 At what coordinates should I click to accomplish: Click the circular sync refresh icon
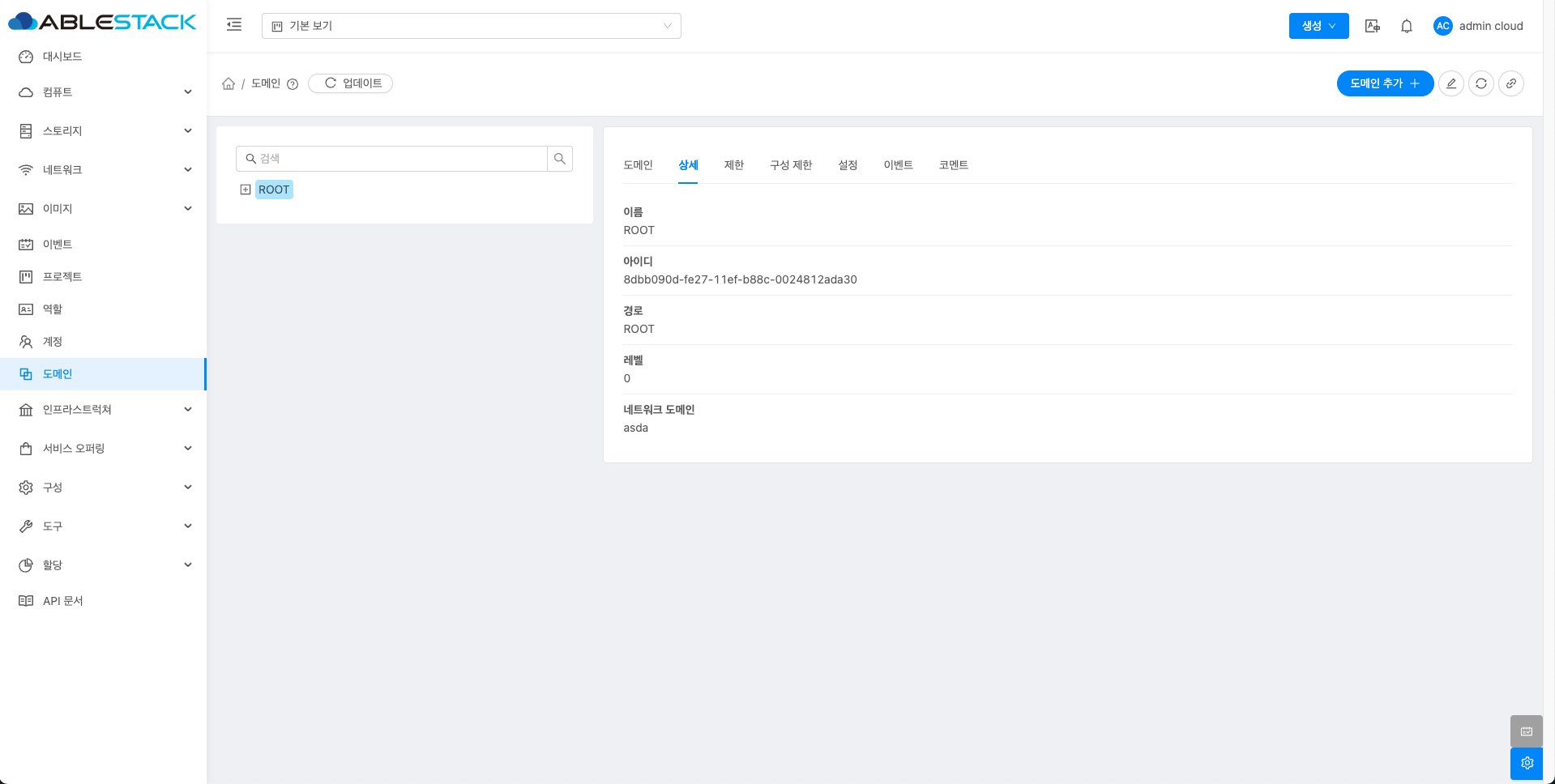(x=1481, y=83)
